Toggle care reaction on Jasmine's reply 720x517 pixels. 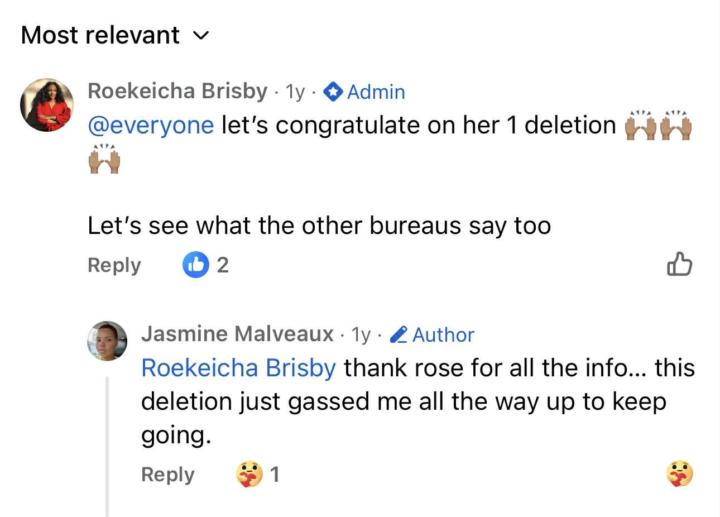point(679,474)
